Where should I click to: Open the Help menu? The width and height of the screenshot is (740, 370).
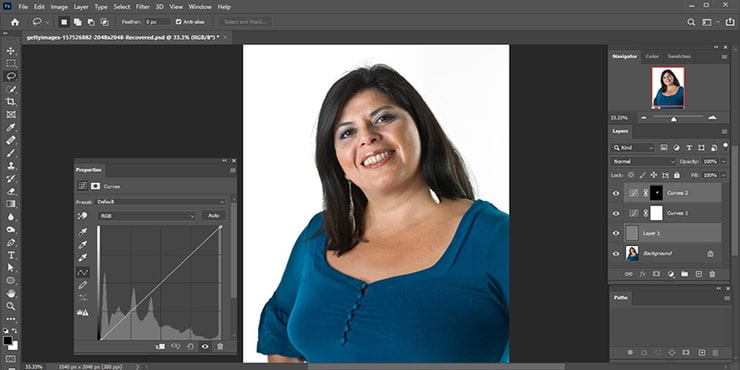pyautogui.click(x=224, y=7)
